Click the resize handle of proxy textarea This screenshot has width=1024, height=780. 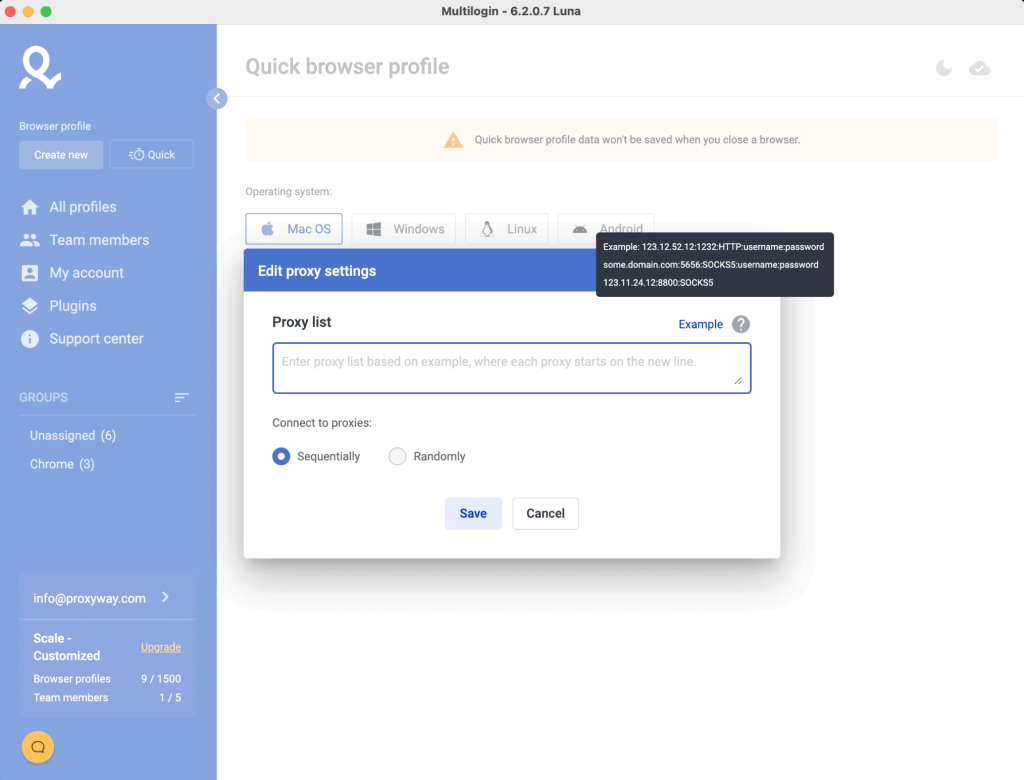[738, 380]
